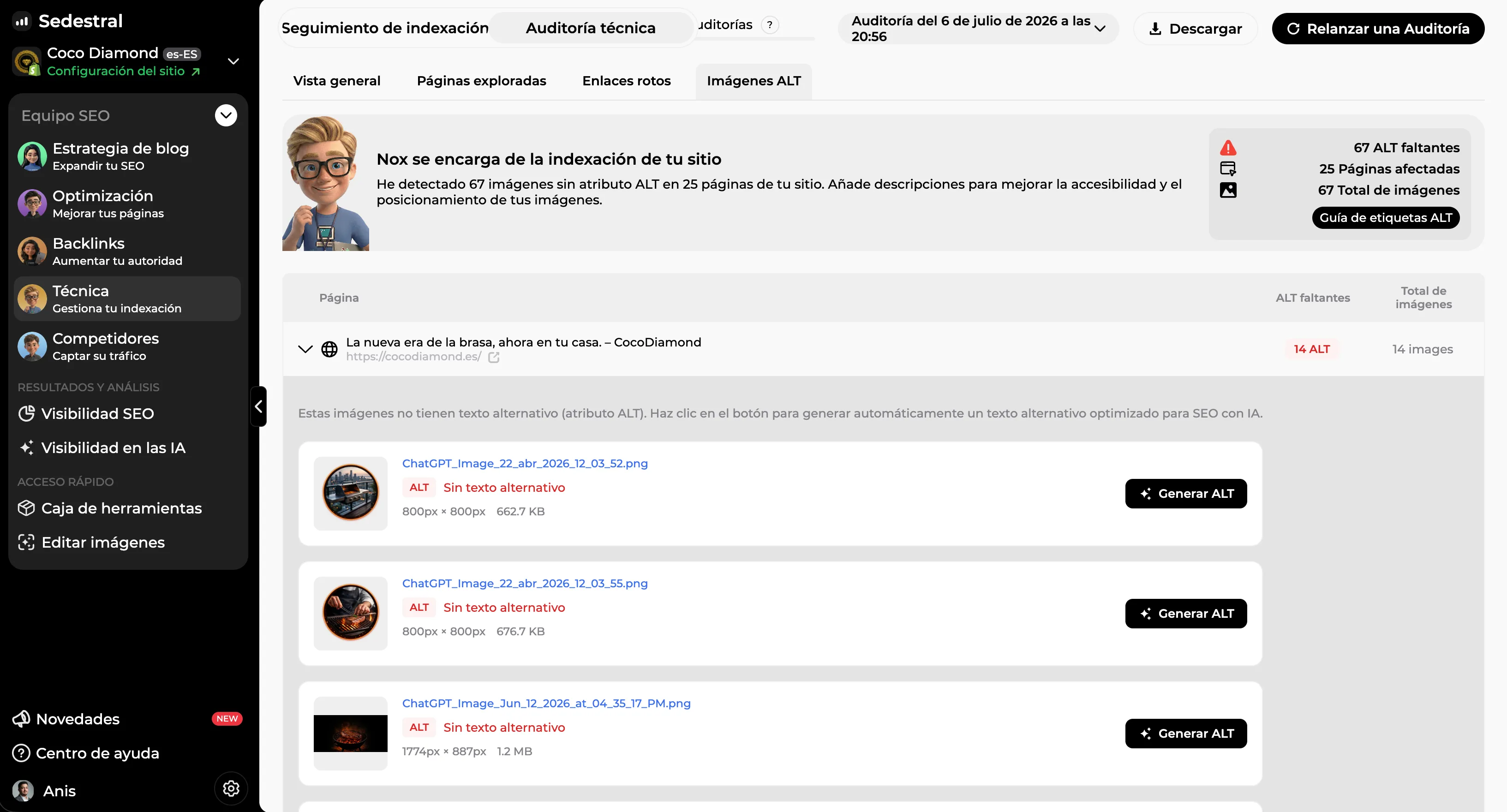Open Optimización agent avatar
The height and width of the screenshot is (812, 1507).
point(32,203)
